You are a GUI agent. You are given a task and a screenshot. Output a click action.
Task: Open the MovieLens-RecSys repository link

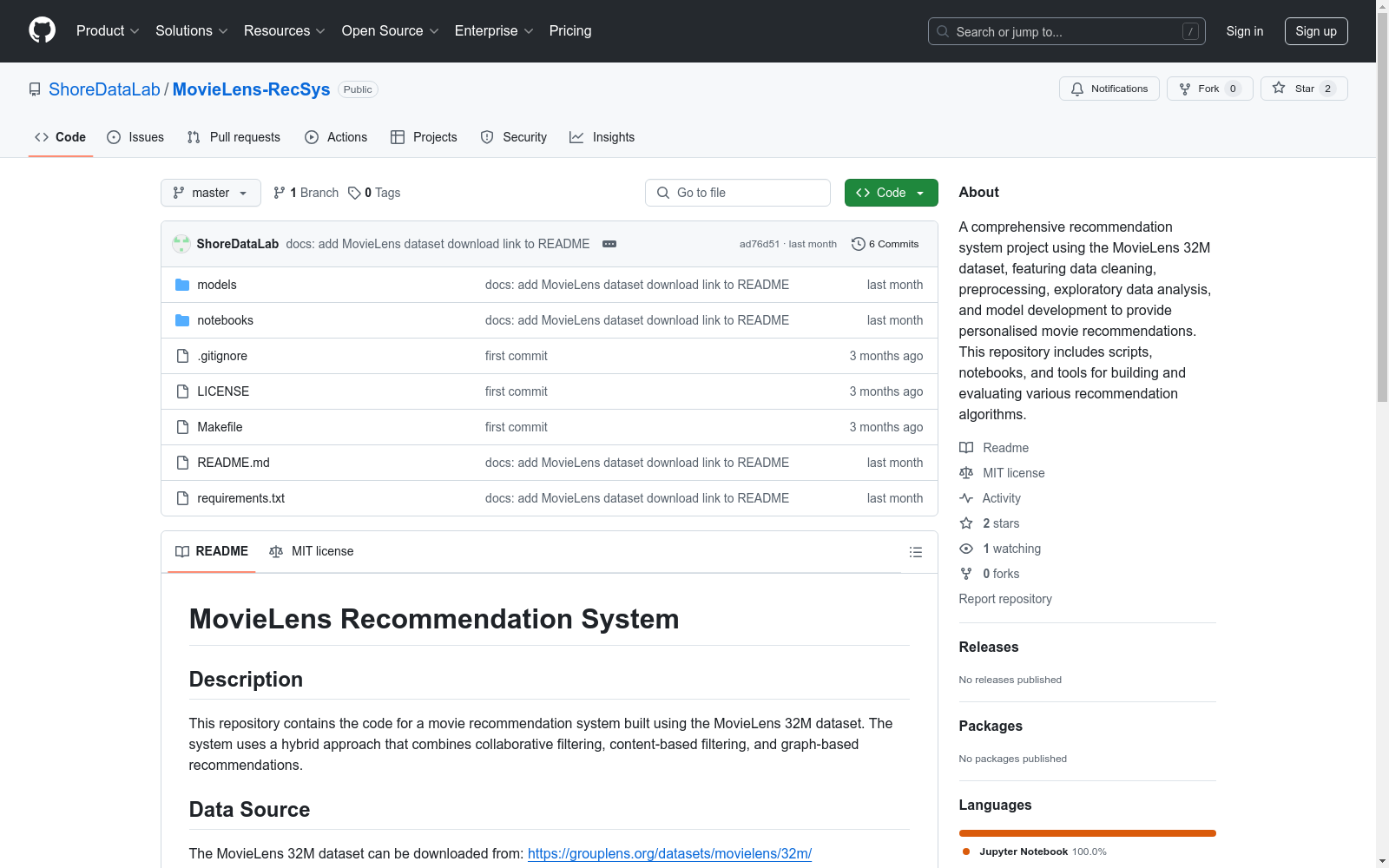point(251,89)
